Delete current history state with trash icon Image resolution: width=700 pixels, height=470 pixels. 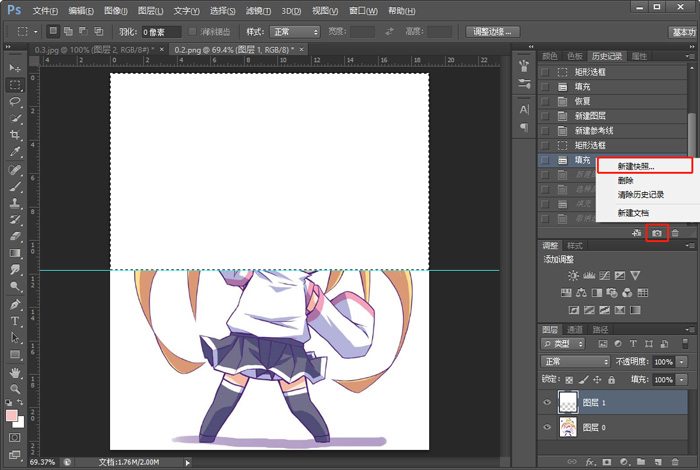coord(675,233)
